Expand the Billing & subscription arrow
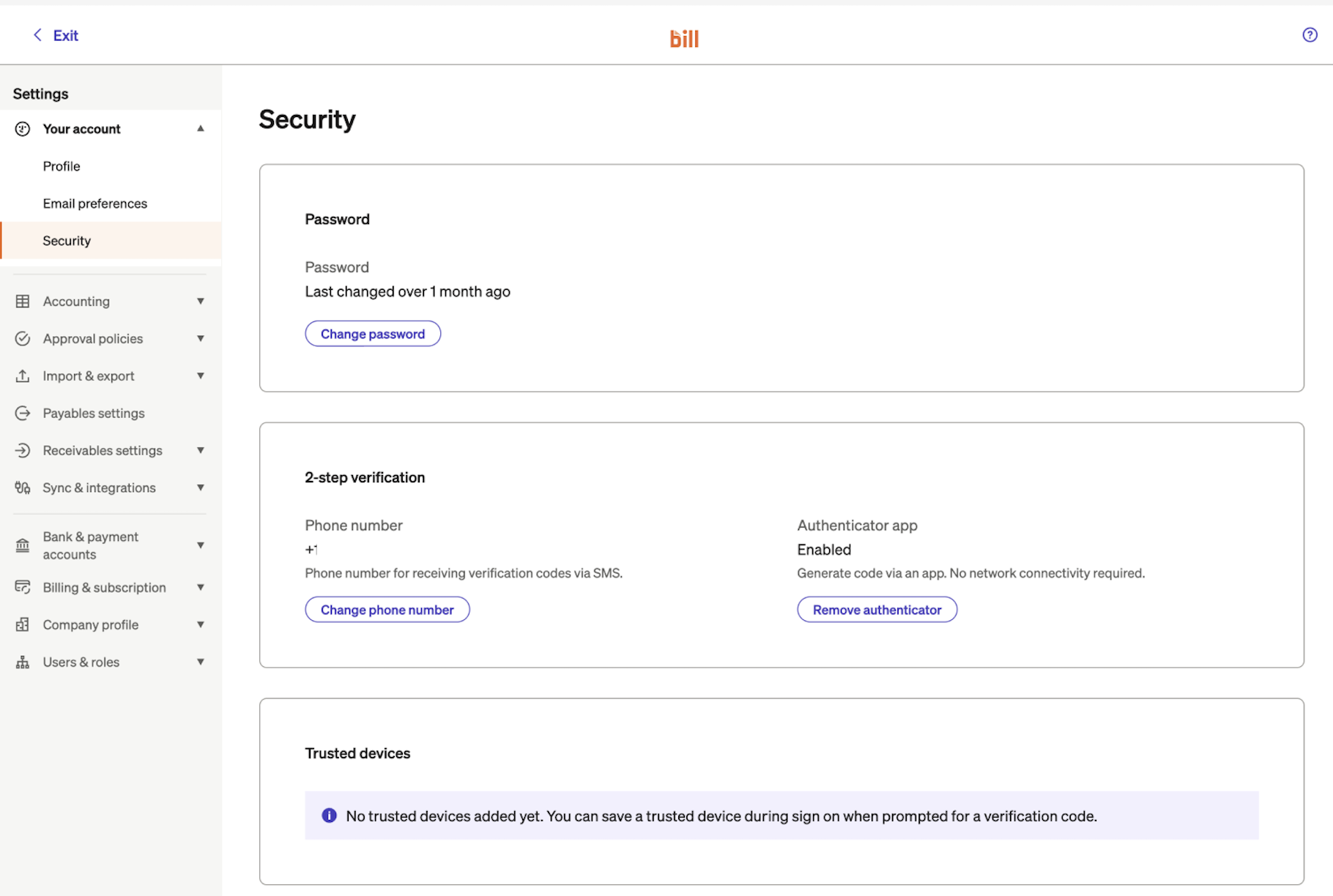 (x=200, y=588)
